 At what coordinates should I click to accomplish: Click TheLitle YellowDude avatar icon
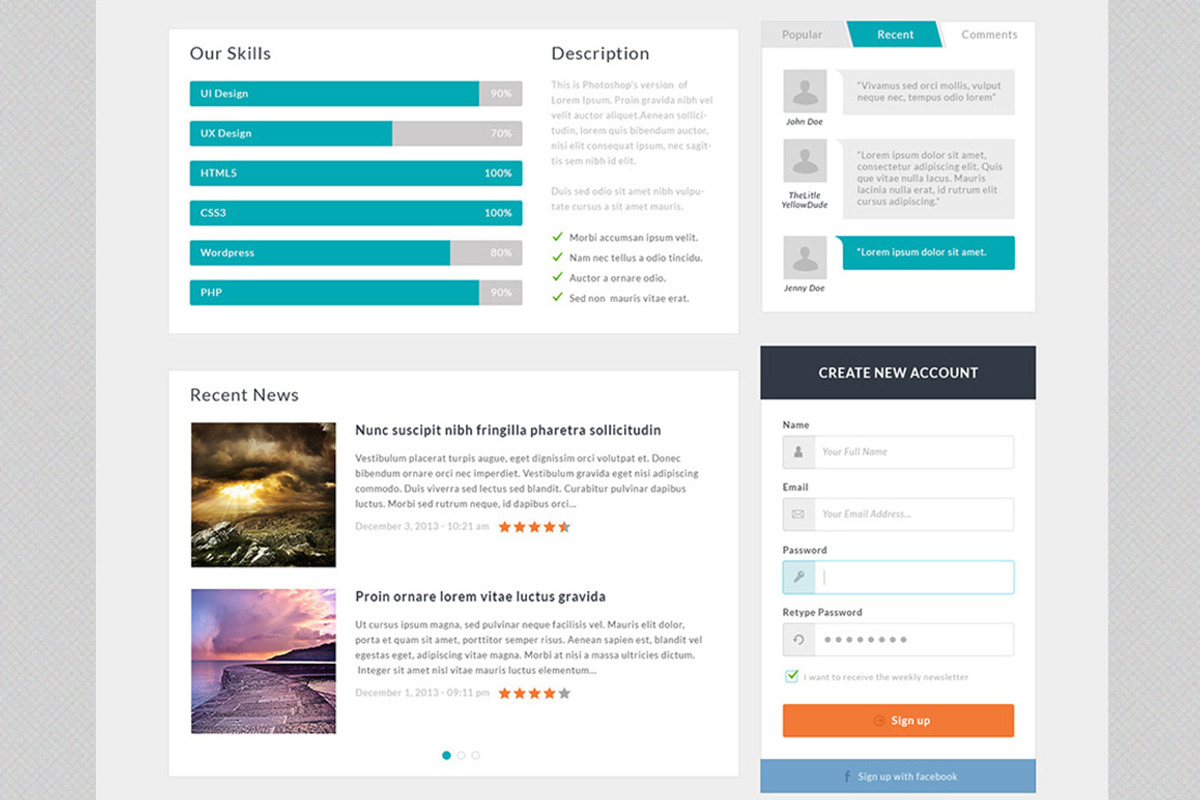click(805, 161)
